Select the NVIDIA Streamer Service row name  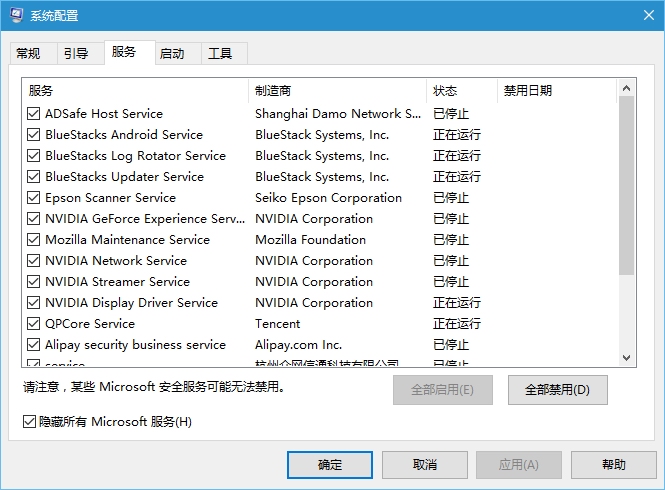pyautogui.click(x=117, y=282)
